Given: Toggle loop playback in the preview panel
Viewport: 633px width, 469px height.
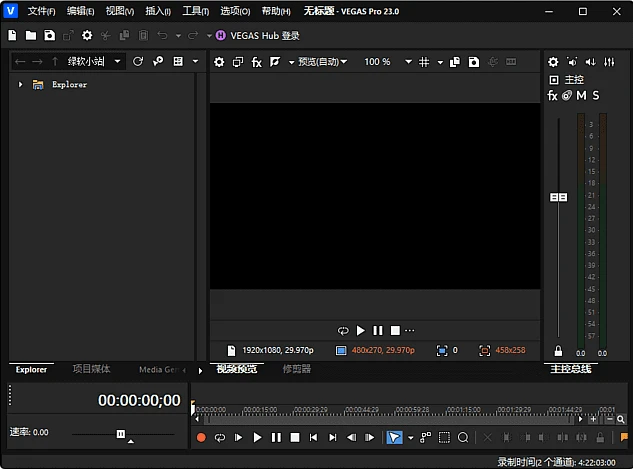Looking at the screenshot, I should pos(343,331).
